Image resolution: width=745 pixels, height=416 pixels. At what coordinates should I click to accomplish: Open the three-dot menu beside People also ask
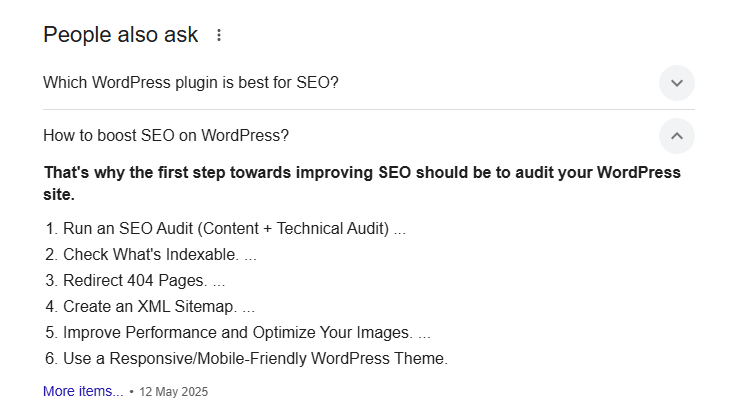click(219, 35)
